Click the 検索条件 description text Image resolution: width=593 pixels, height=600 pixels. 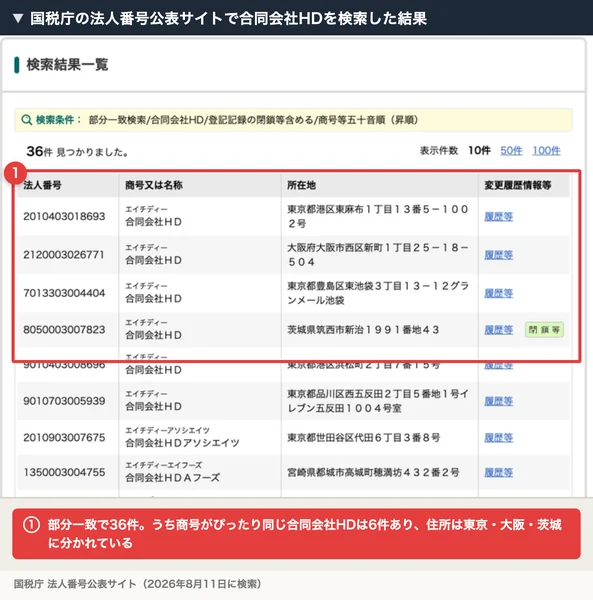253,120
